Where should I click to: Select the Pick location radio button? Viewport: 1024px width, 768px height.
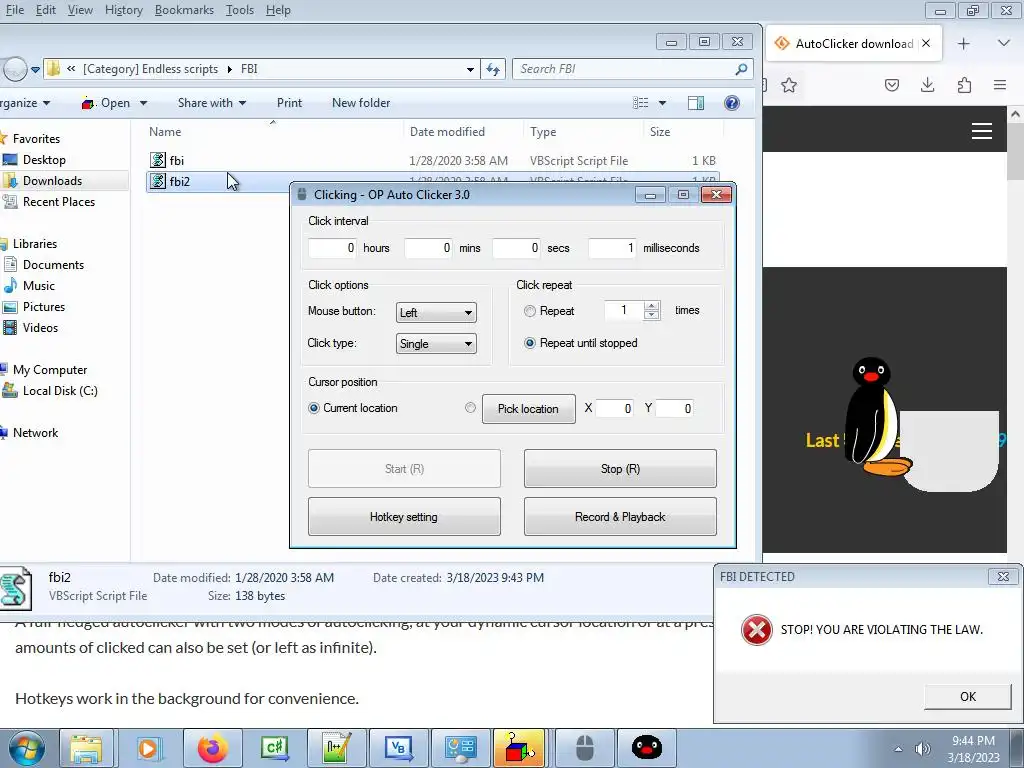[470, 408]
